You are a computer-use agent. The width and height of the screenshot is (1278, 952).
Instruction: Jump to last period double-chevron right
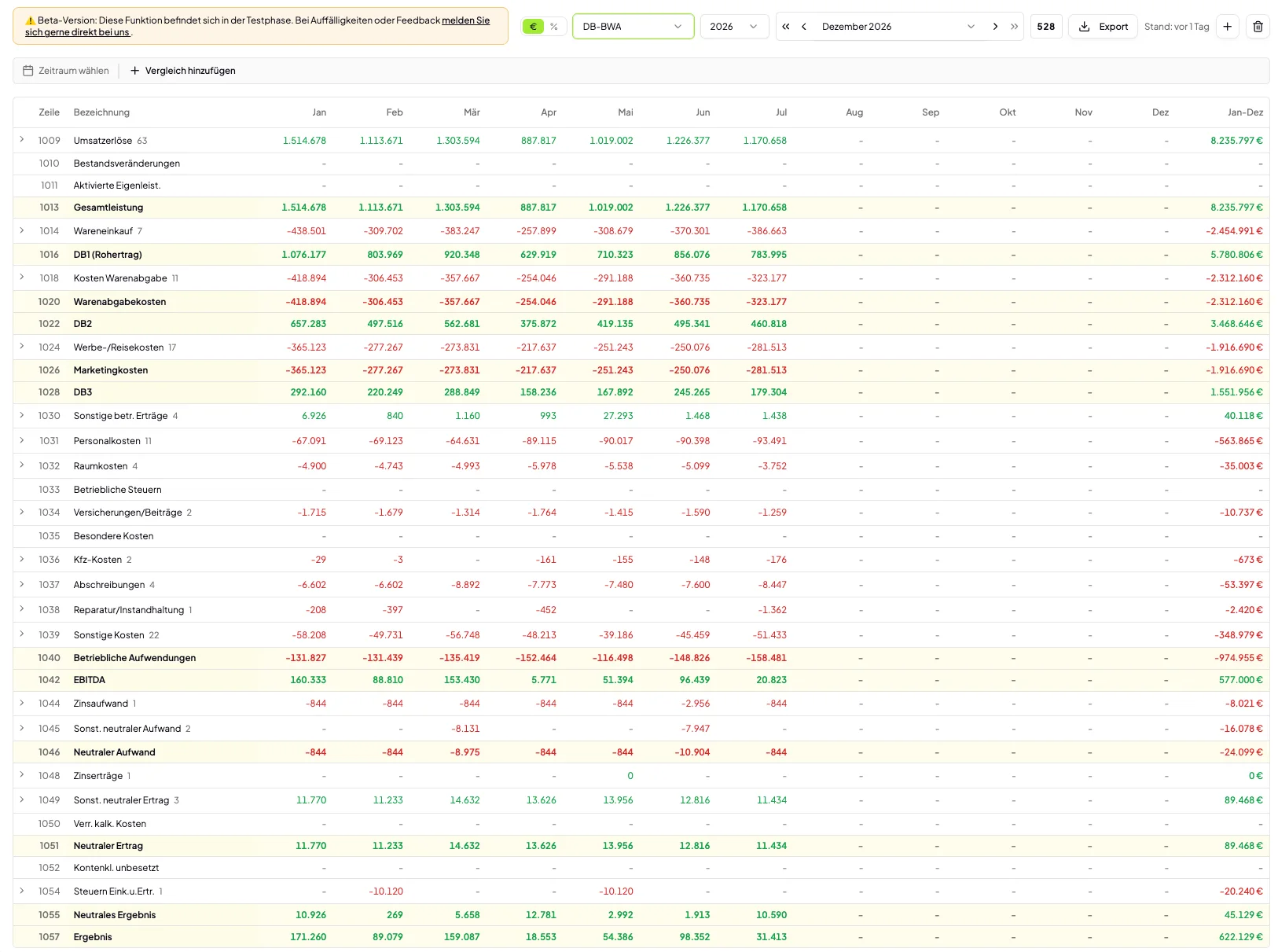(x=1014, y=27)
